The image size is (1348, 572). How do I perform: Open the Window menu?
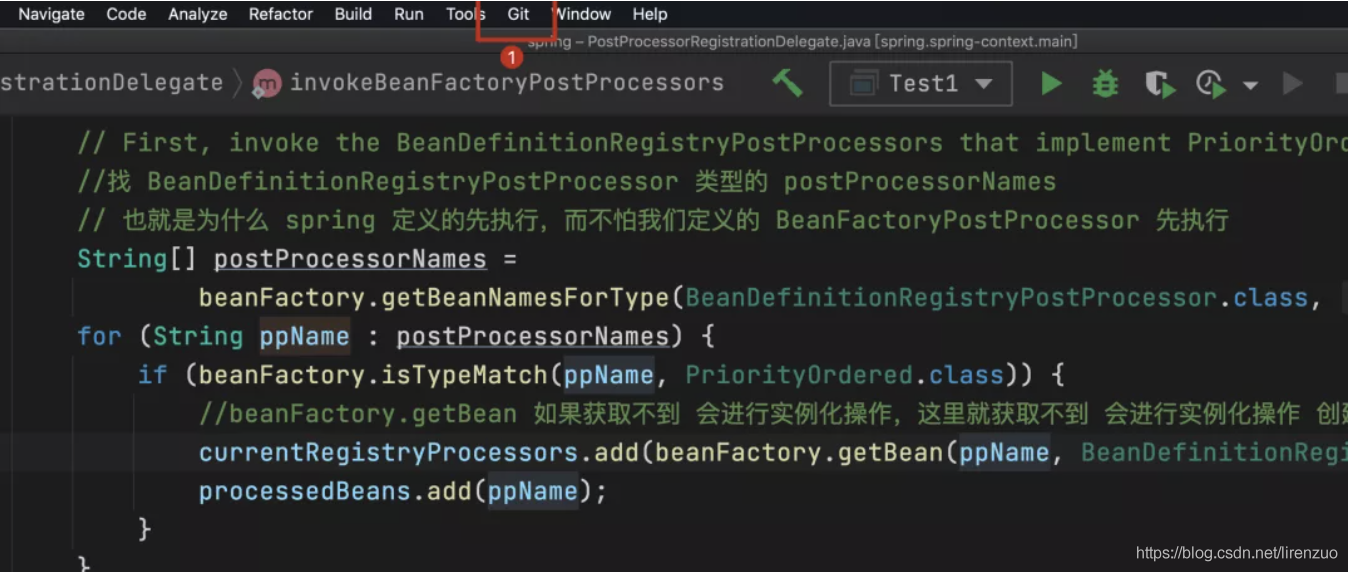tap(582, 14)
